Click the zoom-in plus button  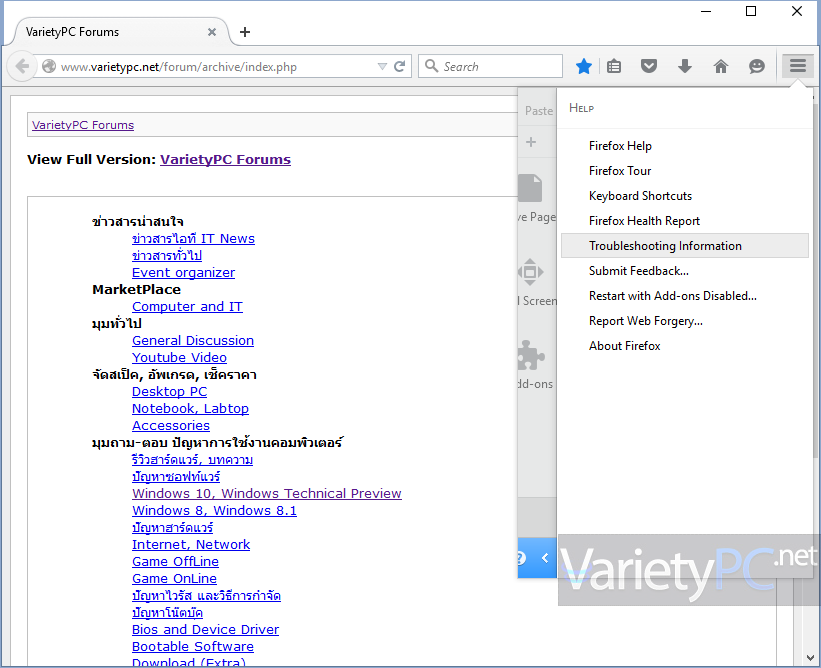[x=531, y=142]
